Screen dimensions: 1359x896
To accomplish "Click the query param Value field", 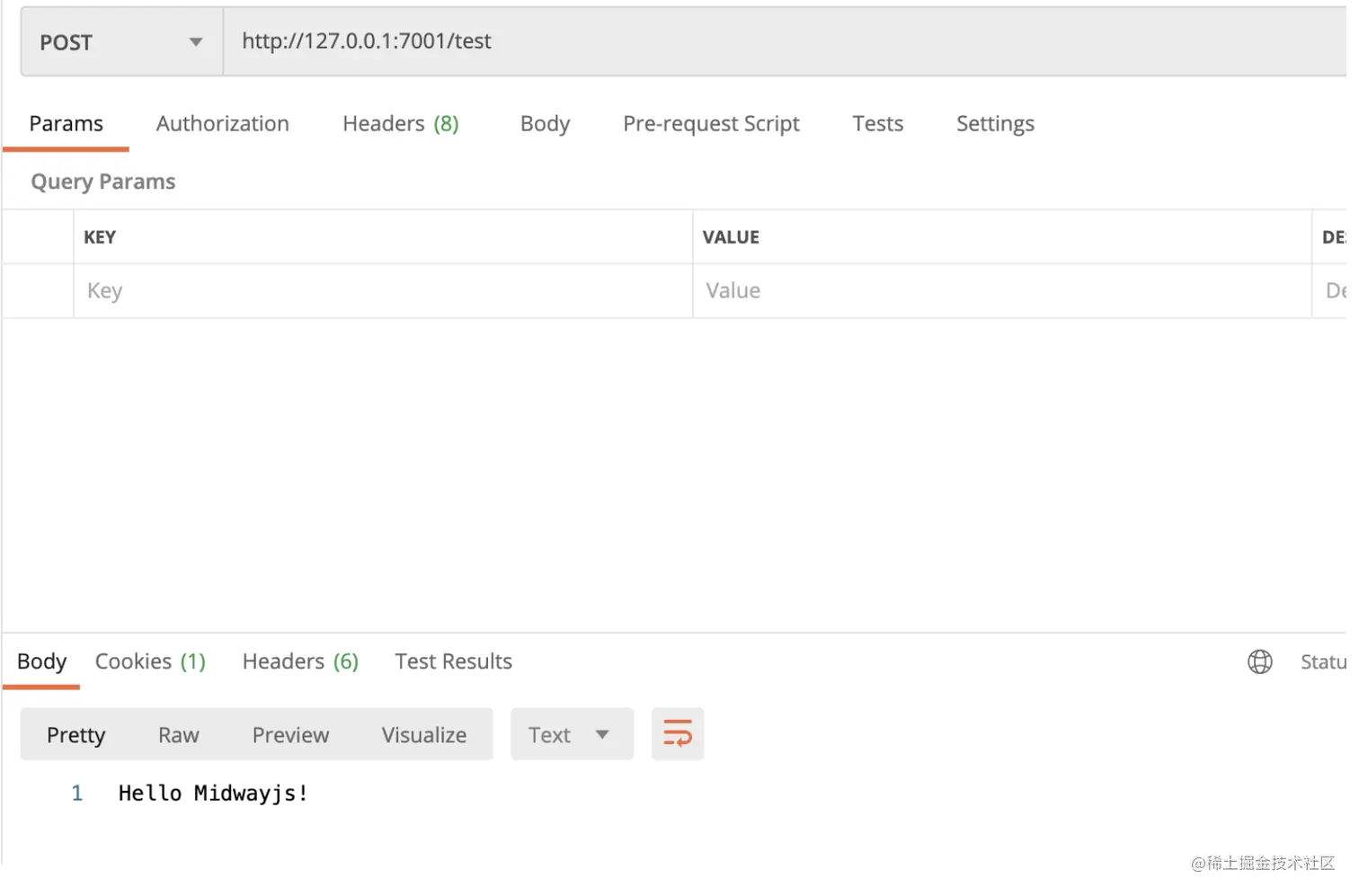I will coord(1002,291).
